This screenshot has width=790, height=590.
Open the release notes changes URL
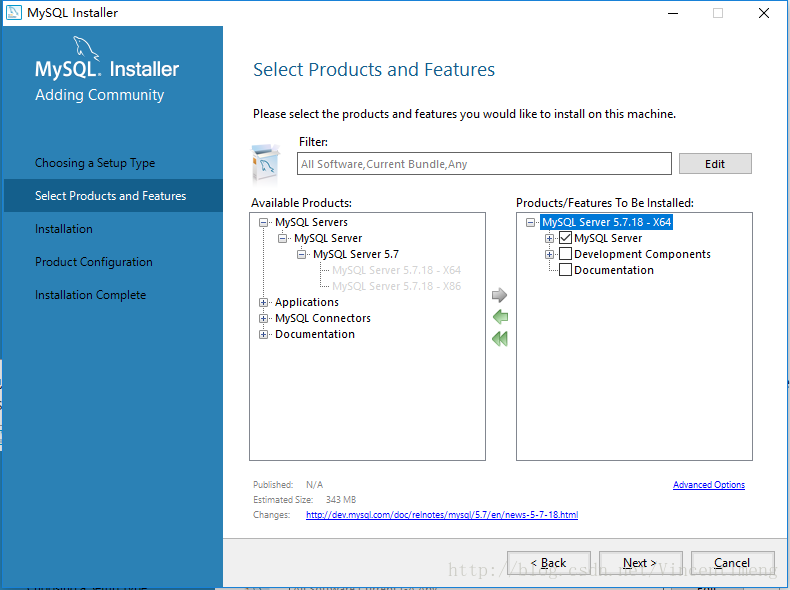pyautogui.click(x=441, y=515)
